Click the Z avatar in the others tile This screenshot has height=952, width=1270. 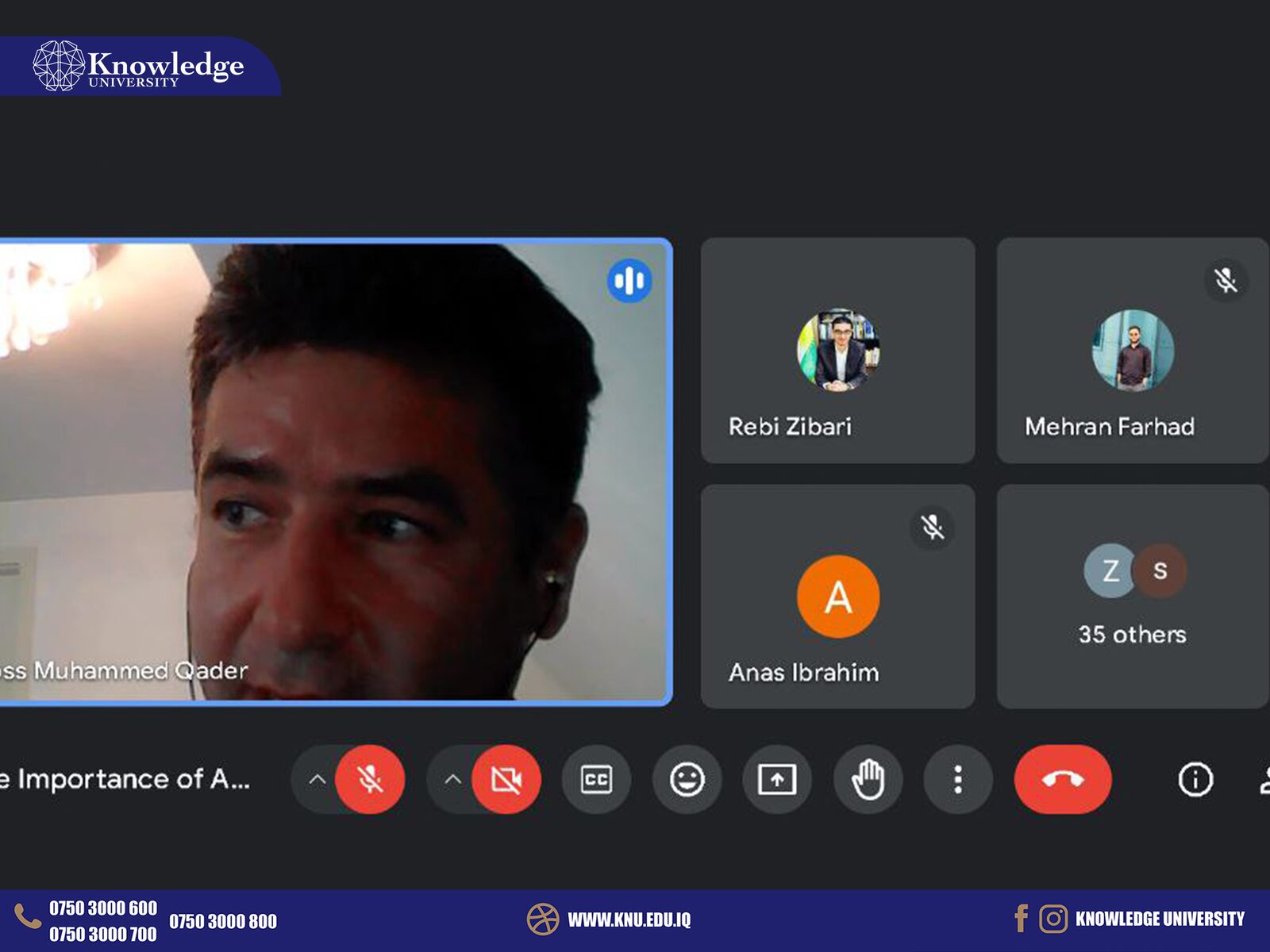pyautogui.click(x=1111, y=570)
